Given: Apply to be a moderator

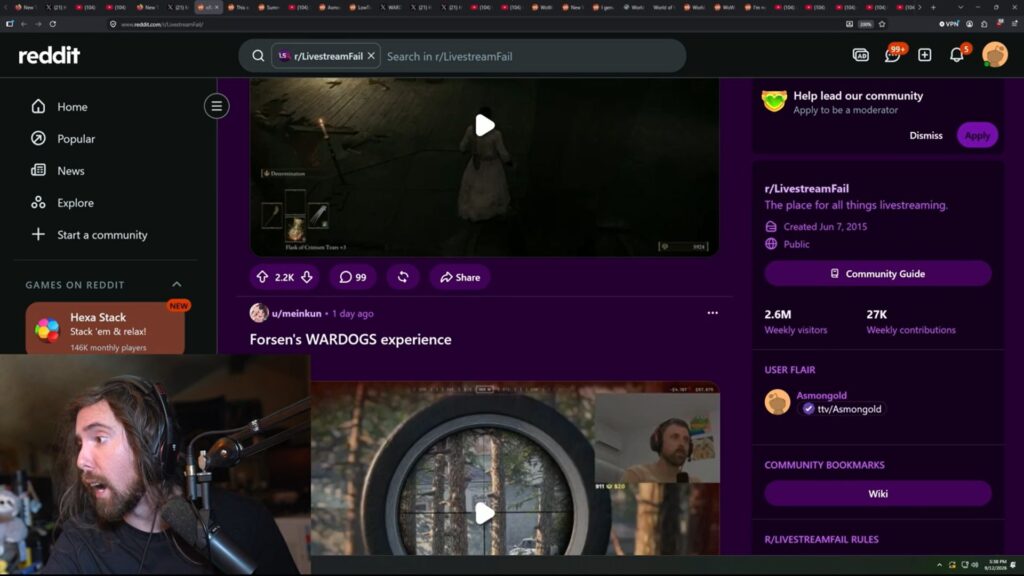Looking at the screenshot, I should tap(977, 135).
